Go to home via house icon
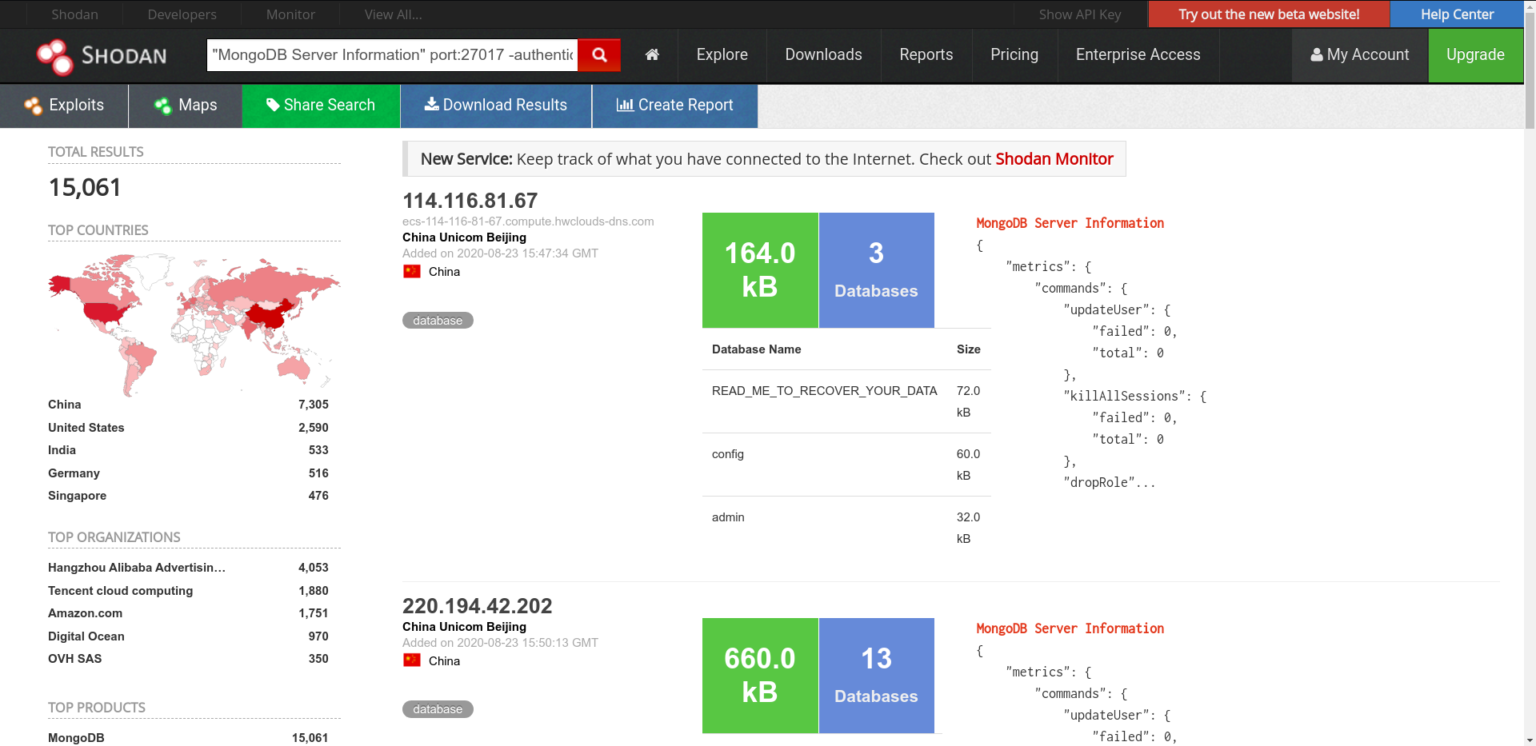Image resolution: width=1536 pixels, height=746 pixels. click(652, 55)
